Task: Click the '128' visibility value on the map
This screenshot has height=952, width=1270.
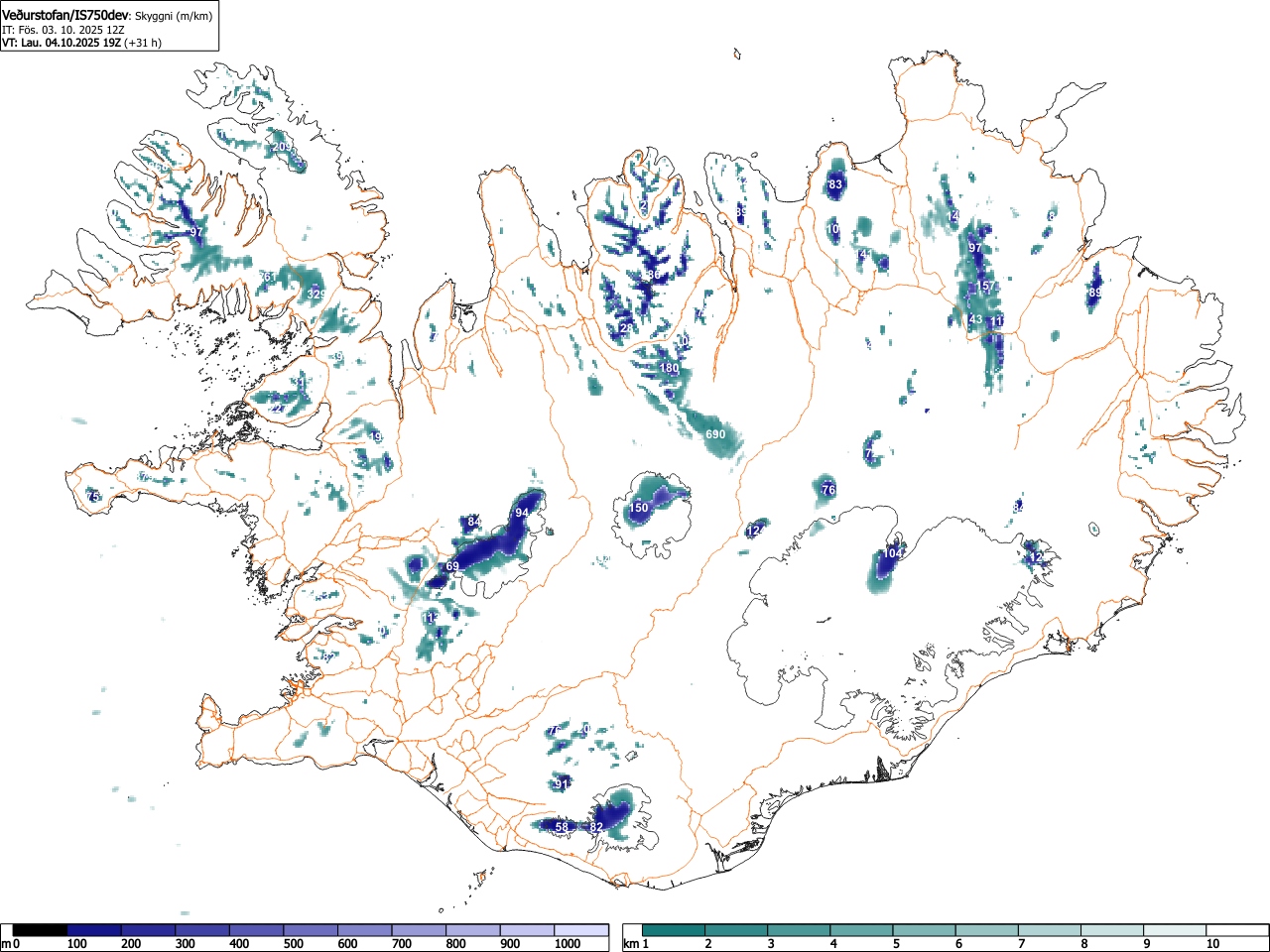Action: 623,328
